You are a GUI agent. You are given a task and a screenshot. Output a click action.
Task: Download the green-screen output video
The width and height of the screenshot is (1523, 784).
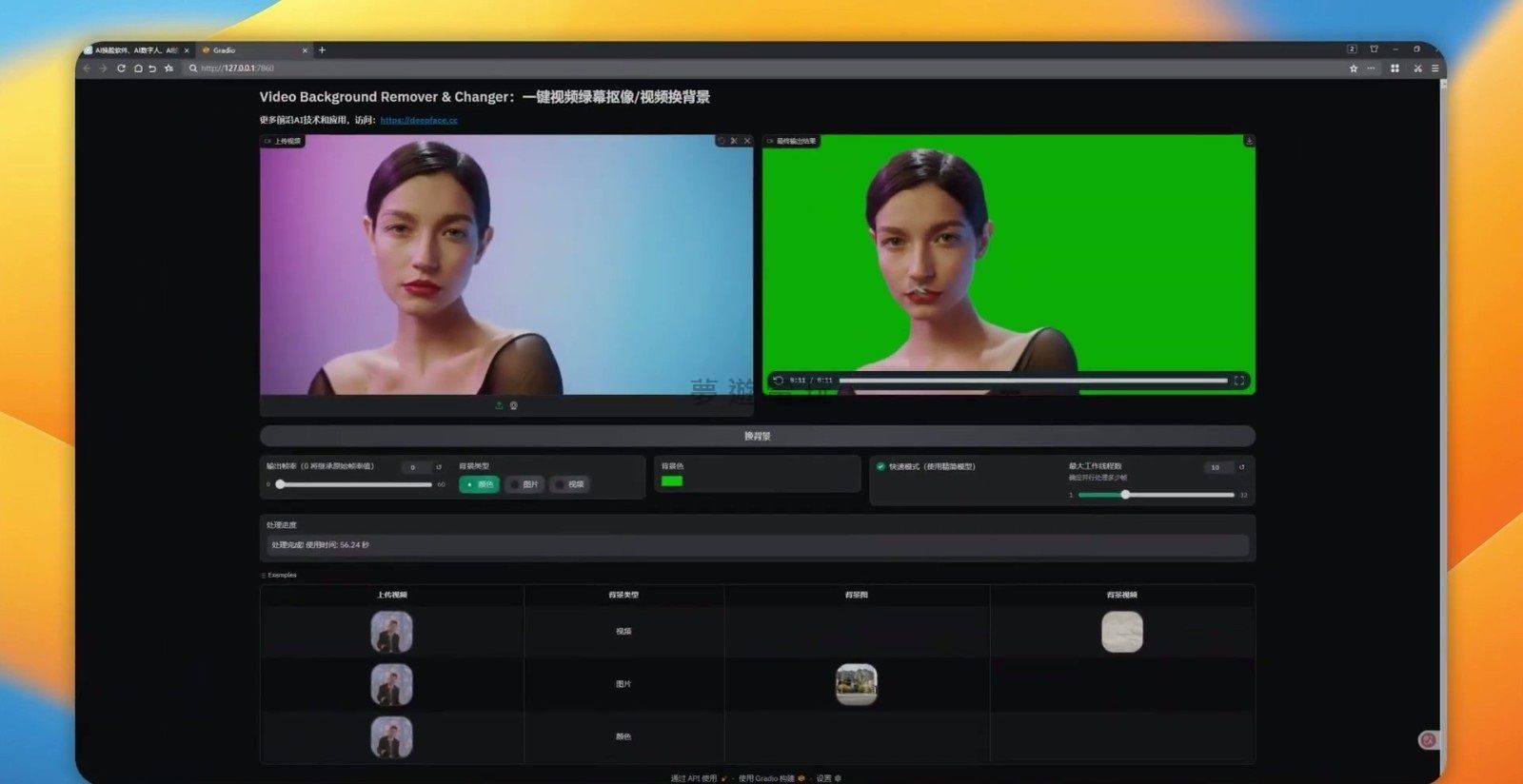click(x=1249, y=141)
